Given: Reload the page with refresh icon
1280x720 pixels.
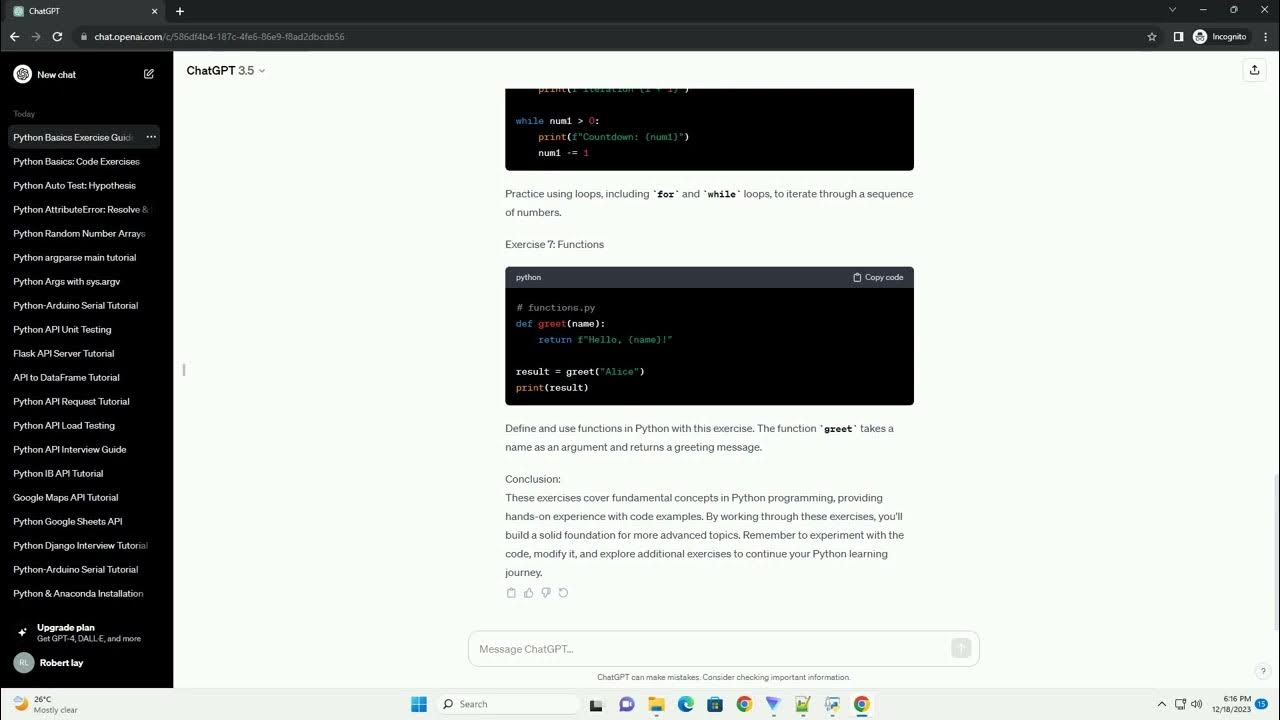Looking at the screenshot, I should pos(57,36).
